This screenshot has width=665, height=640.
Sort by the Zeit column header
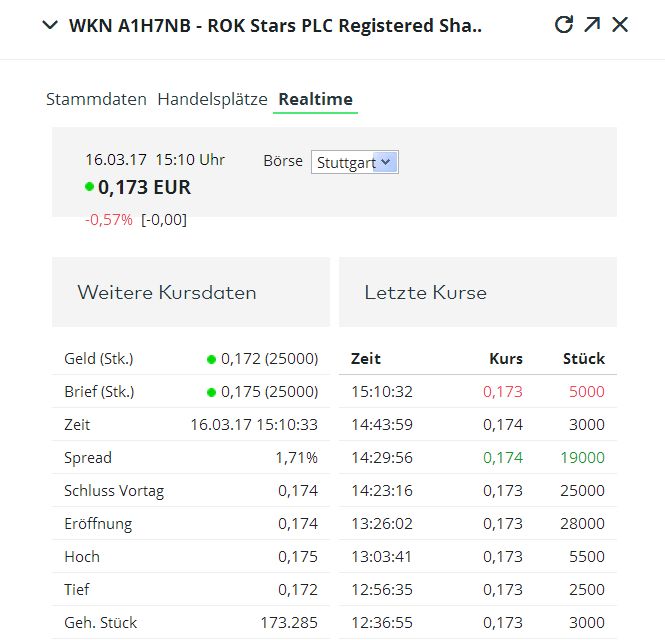click(366, 359)
